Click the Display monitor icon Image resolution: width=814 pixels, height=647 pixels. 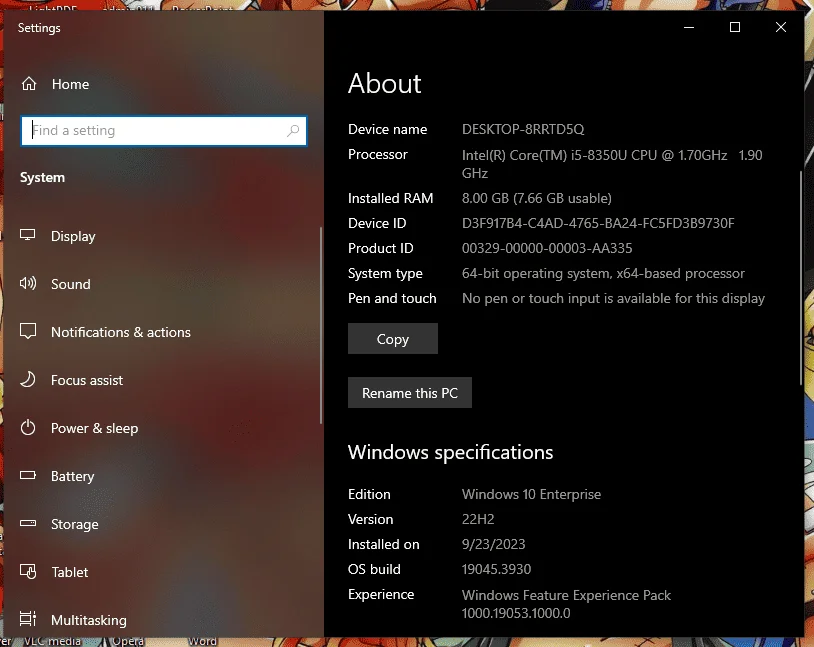(x=28, y=235)
